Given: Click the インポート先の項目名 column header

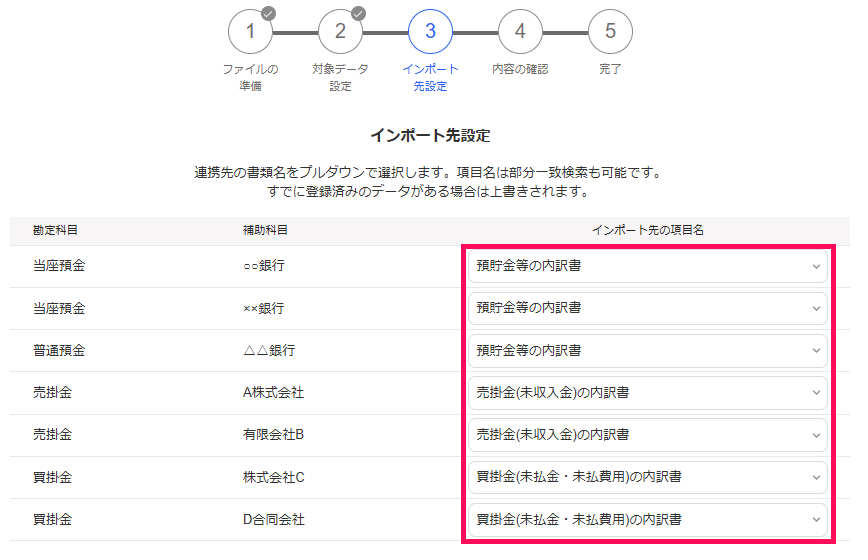Looking at the screenshot, I should click(x=648, y=230).
